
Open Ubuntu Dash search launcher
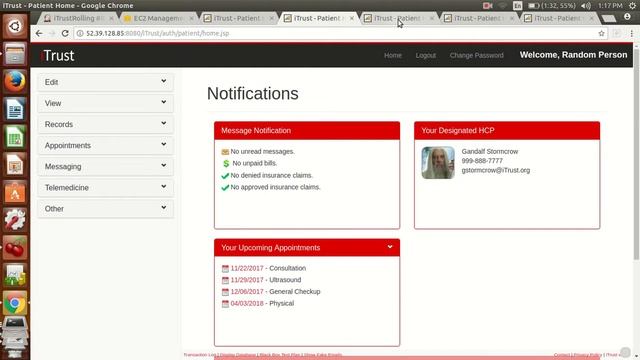(15, 26)
